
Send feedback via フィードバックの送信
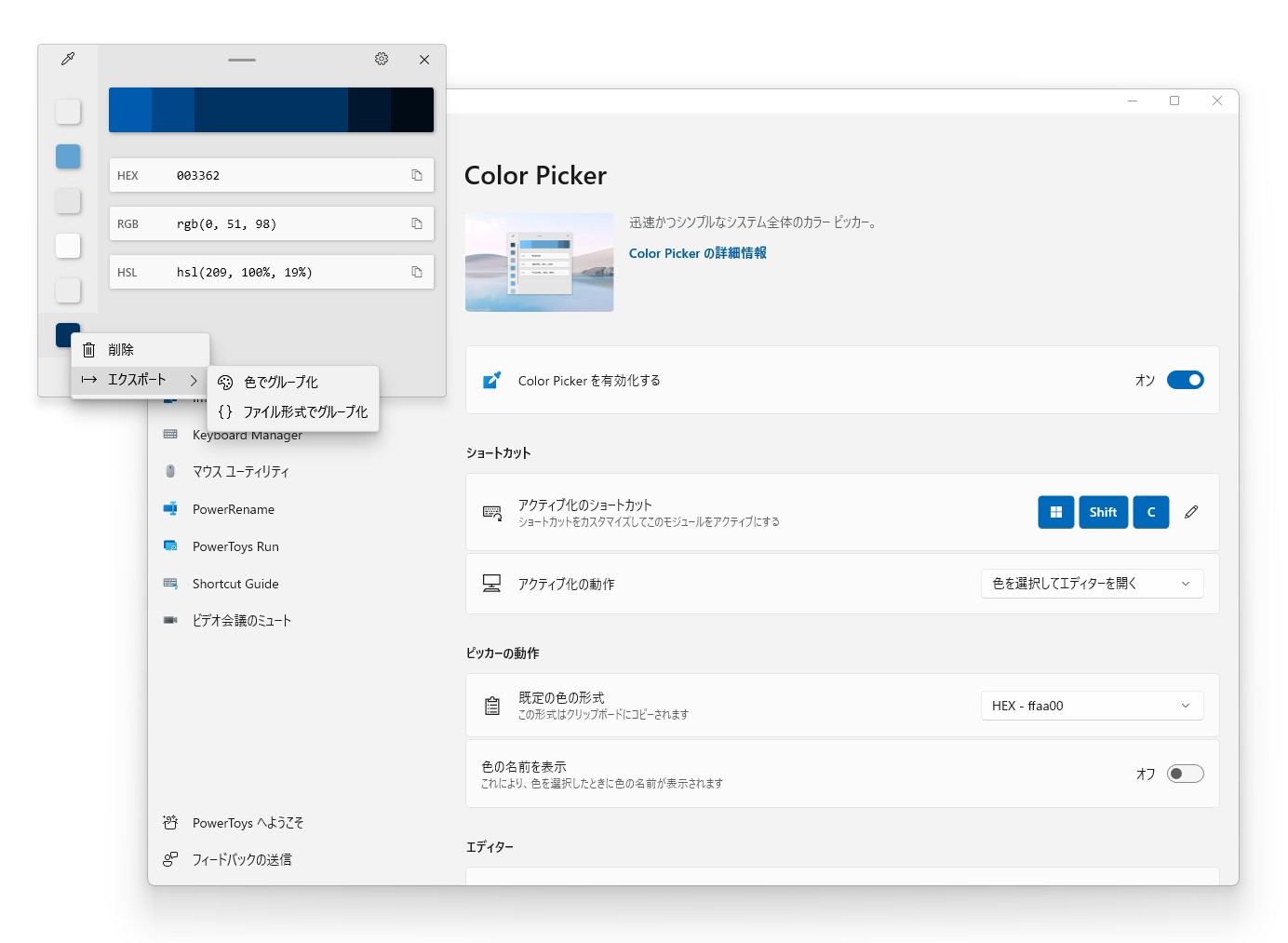[241, 859]
